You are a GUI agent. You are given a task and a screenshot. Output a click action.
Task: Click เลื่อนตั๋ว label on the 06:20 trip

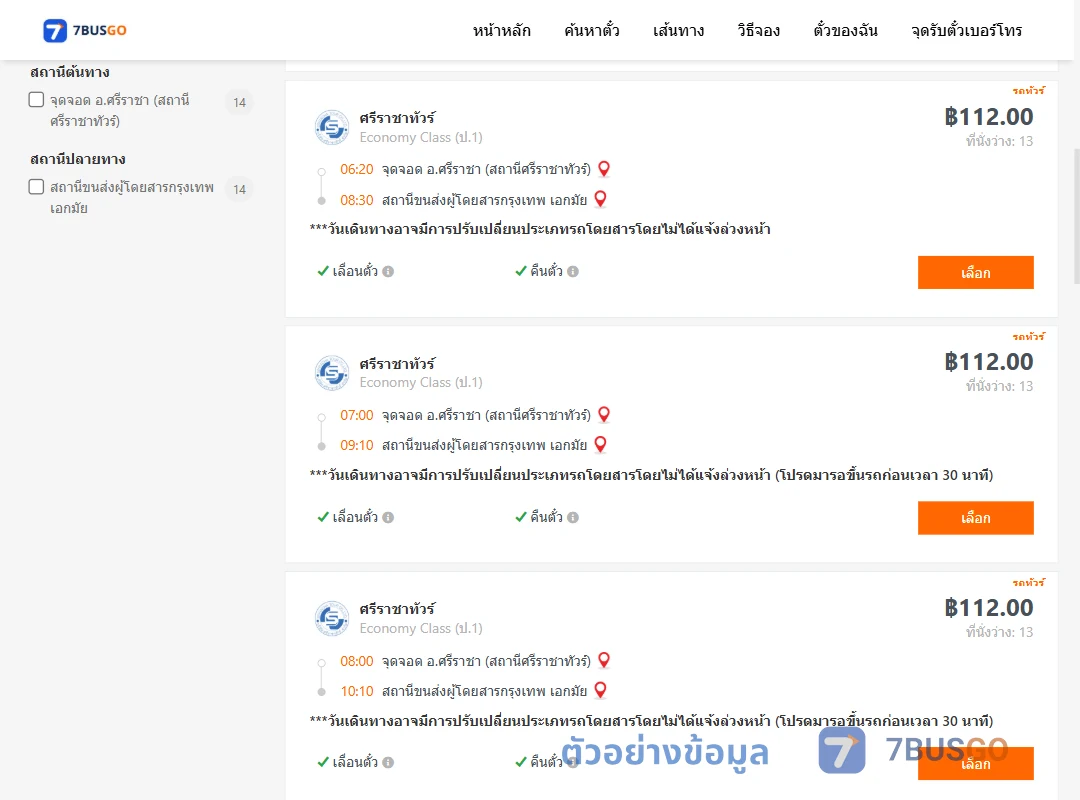[355, 271]
